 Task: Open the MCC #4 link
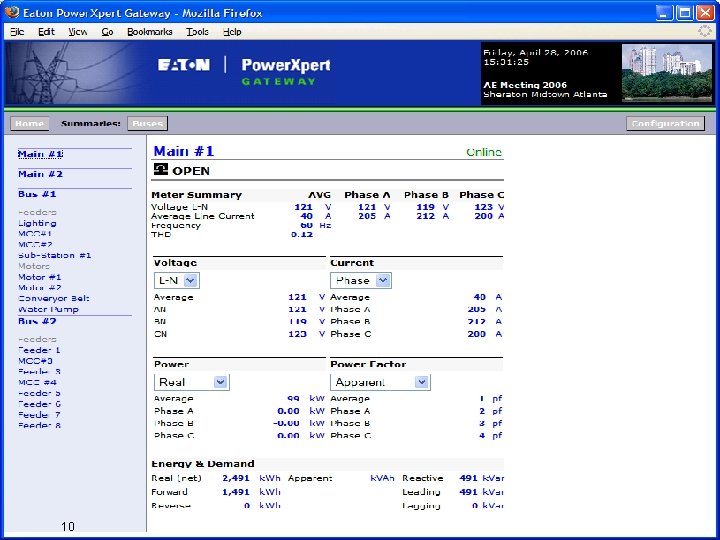point(38,382)
